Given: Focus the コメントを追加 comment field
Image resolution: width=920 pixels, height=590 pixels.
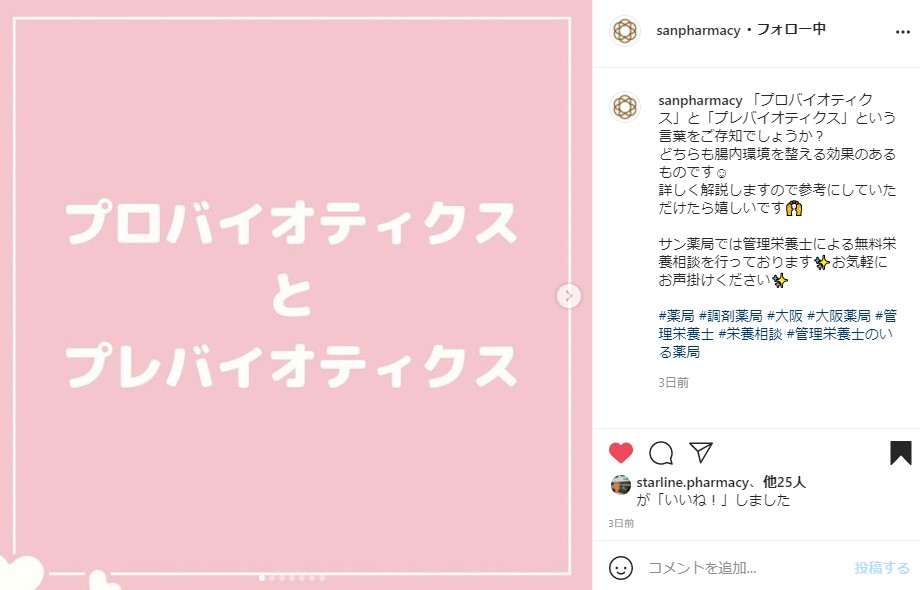Looking at the screenshot, I should coord(745,568).
